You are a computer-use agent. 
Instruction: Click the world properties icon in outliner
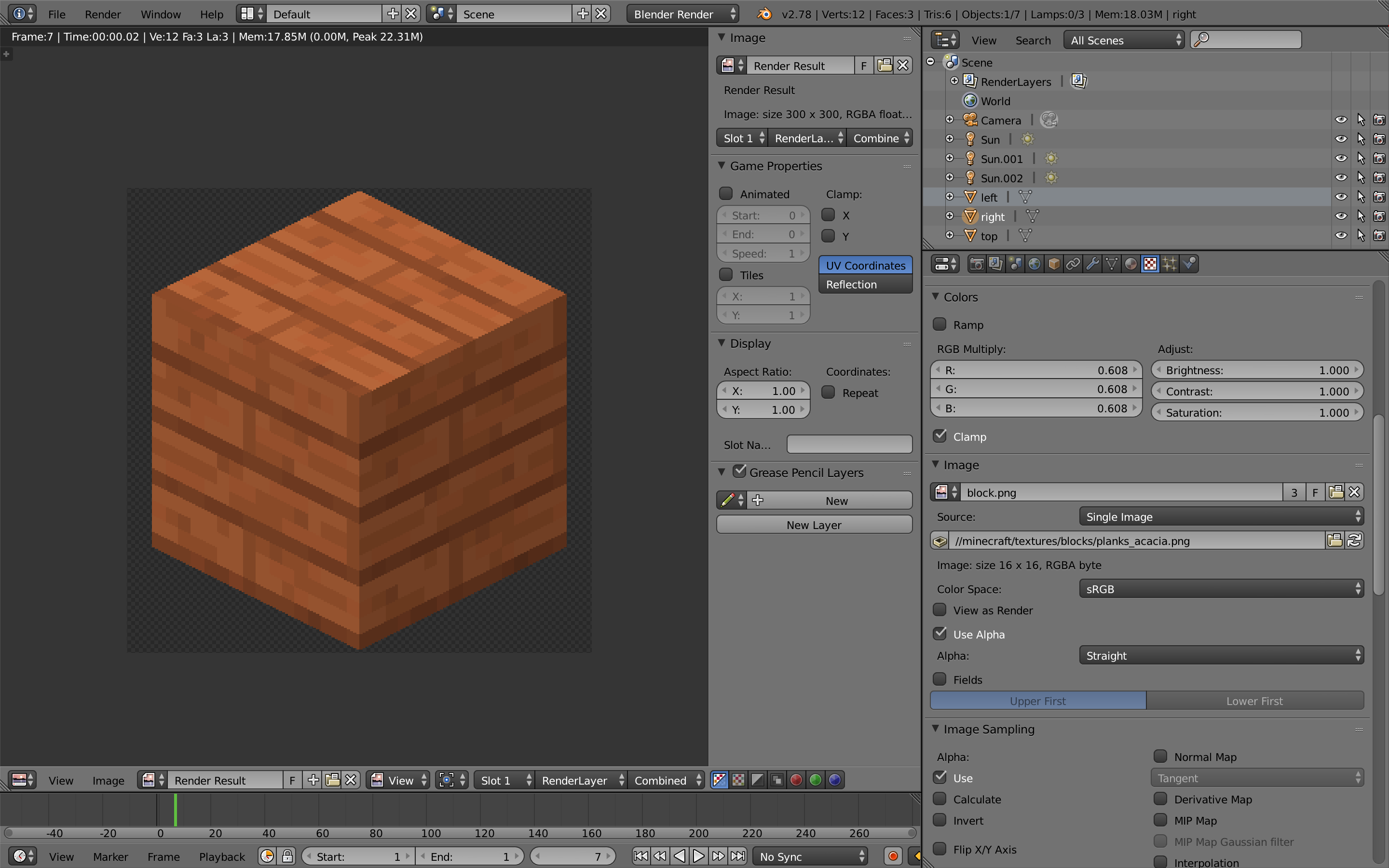tap(969, 100)
